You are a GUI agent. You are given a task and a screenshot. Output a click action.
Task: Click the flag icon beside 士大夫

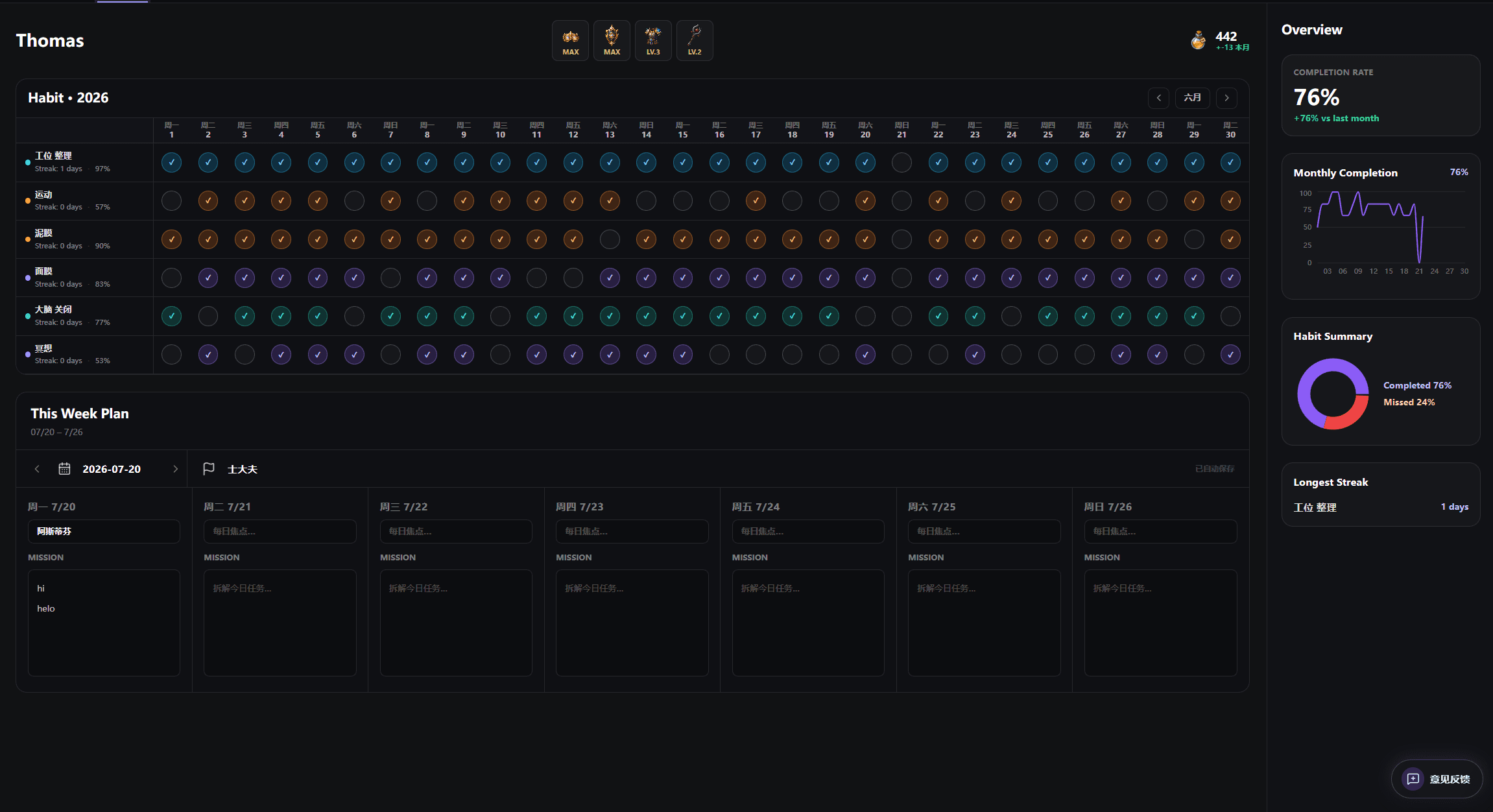[x=209, y=469]
